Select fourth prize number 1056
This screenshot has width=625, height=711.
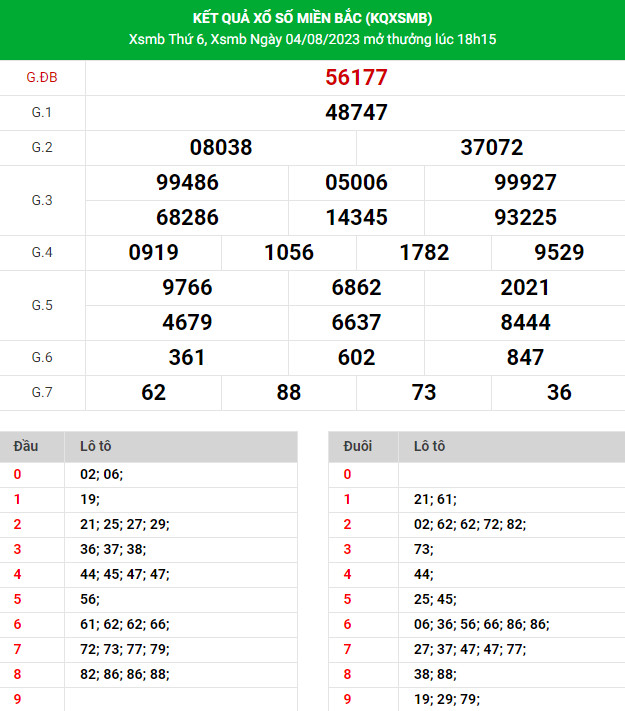[x=289, y=253]
